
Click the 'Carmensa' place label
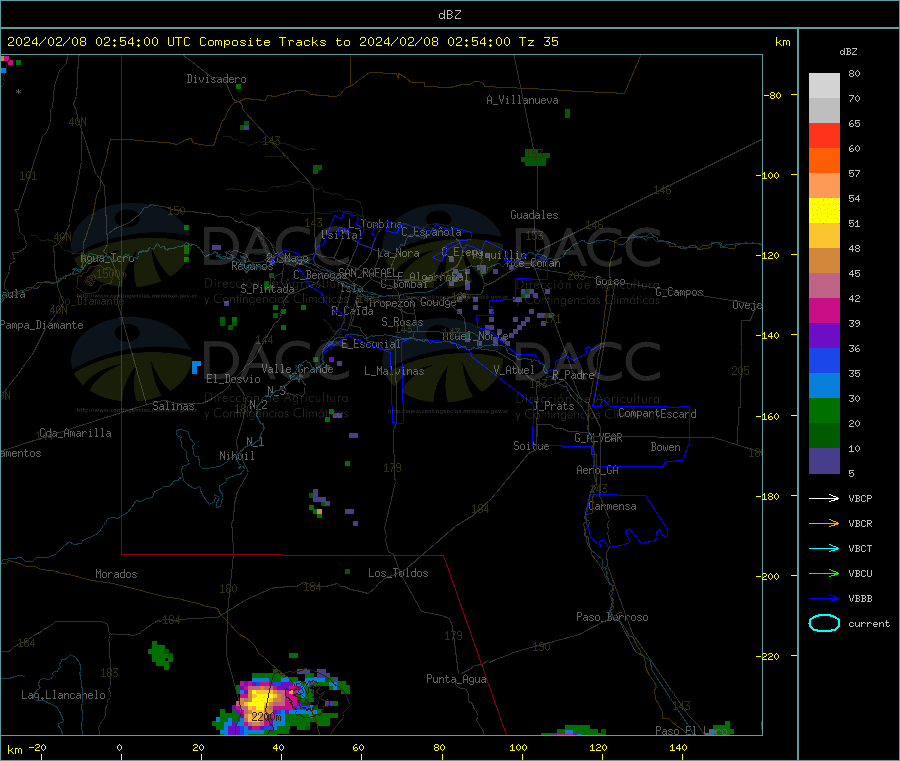tap(612, 506)
